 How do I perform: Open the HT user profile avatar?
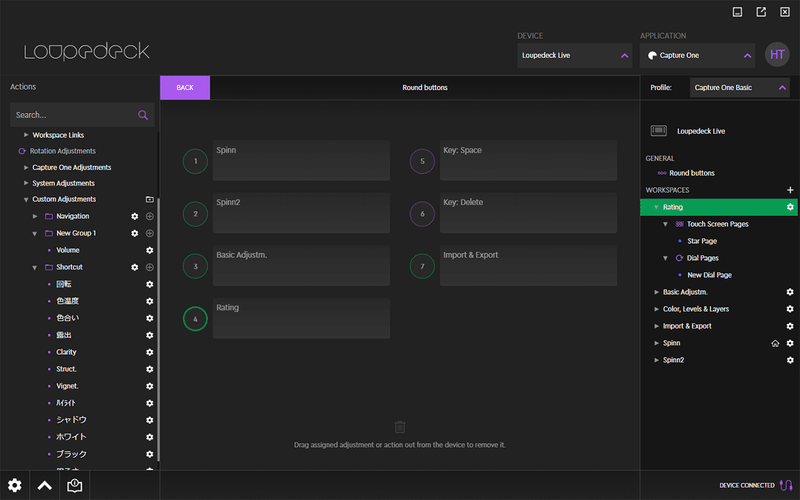pyautogui.click(x=777, y=55)
